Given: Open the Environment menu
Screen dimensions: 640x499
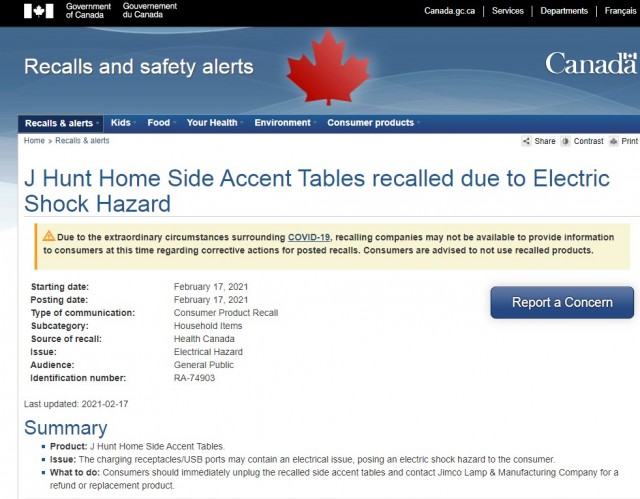Looking at the screenshot, I should [x=284, y=123].
